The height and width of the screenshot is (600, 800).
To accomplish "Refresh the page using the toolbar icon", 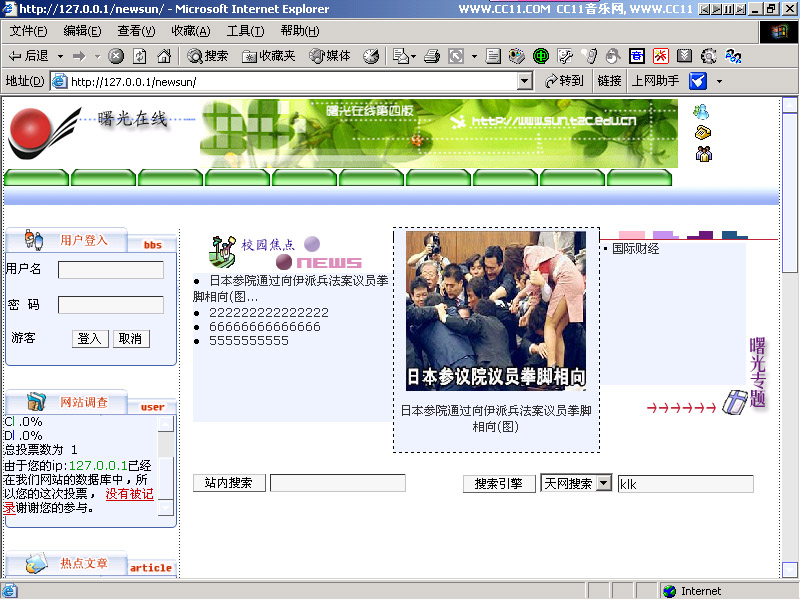I will tap(140, 56).
